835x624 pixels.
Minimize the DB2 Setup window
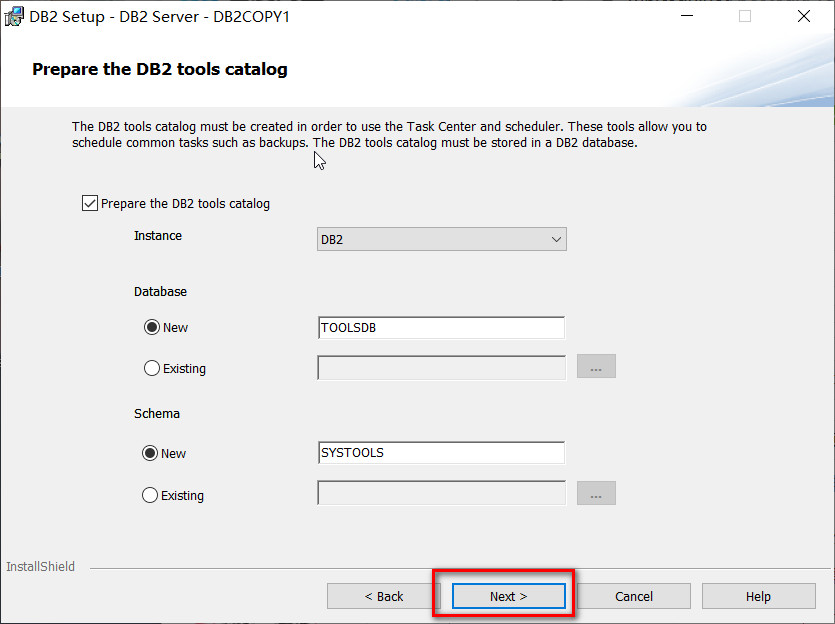[687, 16]
